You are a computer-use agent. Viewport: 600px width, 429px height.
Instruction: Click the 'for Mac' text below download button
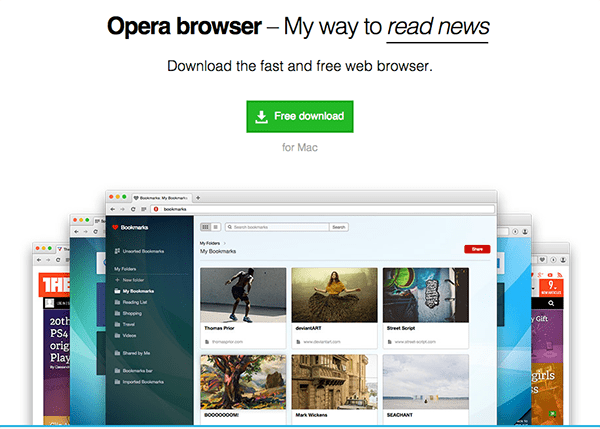point(300,147)
